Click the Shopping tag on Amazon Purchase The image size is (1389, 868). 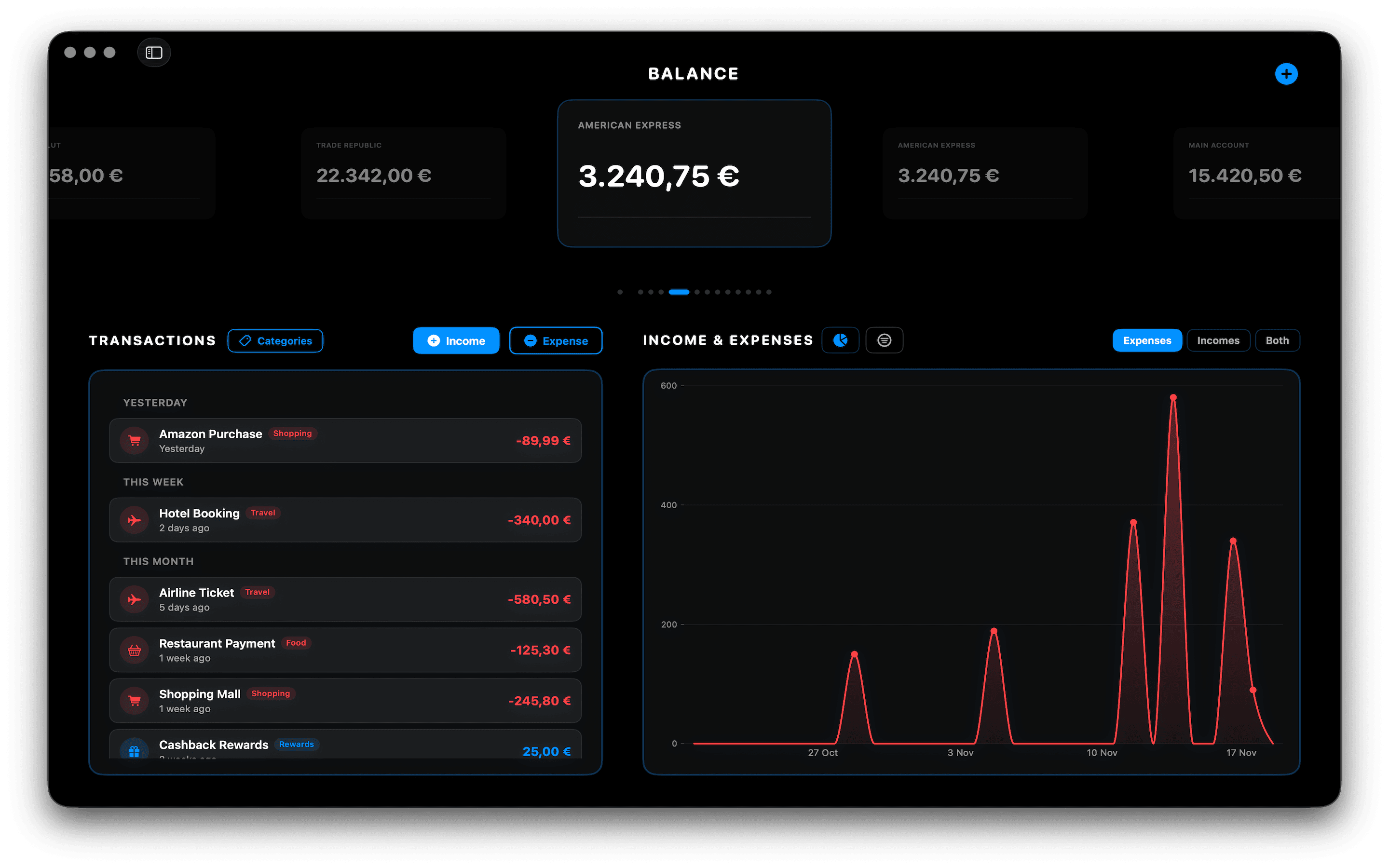point(292,434)
